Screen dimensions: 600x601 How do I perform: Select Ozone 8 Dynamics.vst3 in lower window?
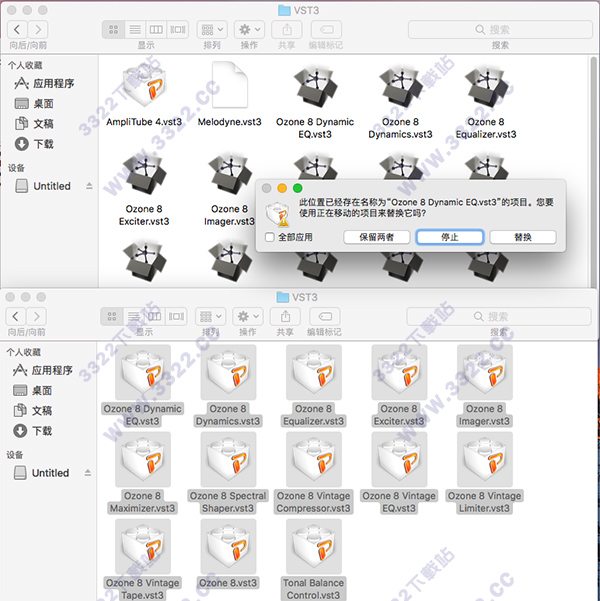point(228,372)
